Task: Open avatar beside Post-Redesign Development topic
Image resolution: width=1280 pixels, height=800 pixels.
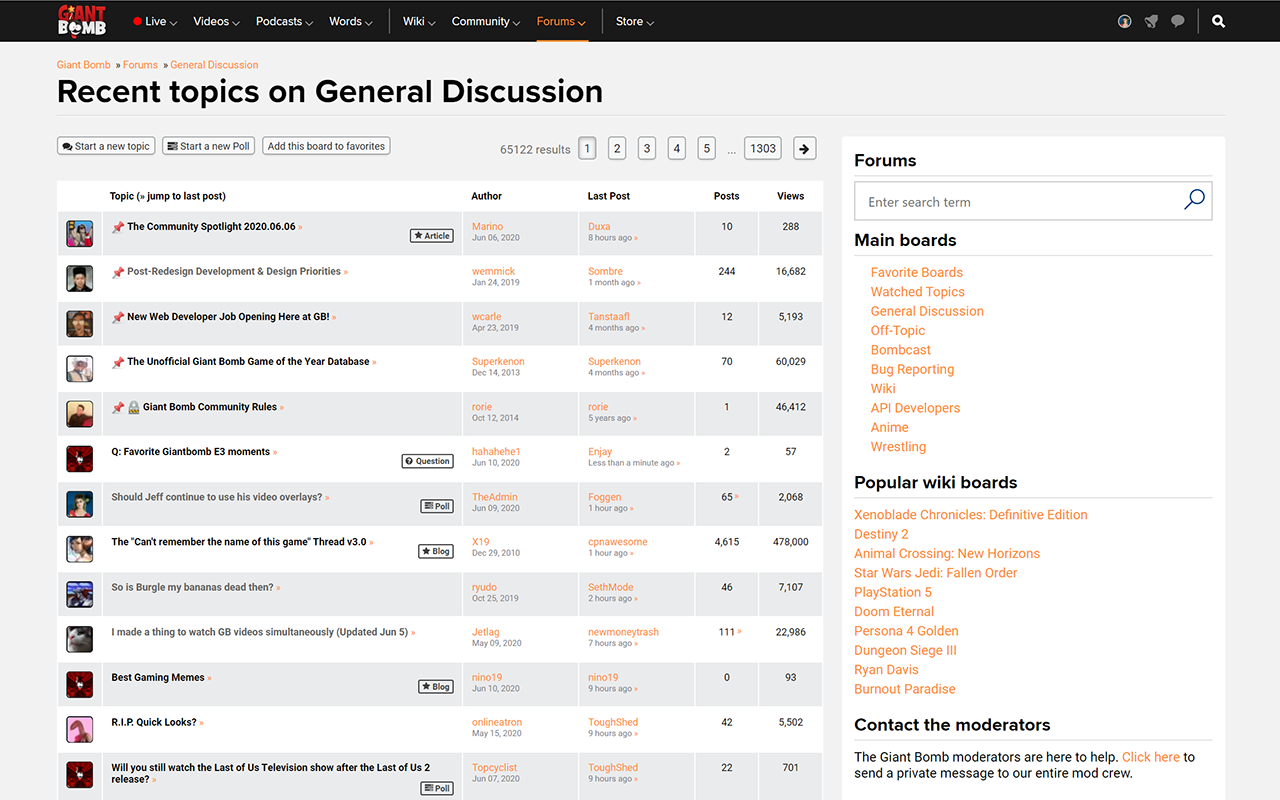Action: (80, 279)
